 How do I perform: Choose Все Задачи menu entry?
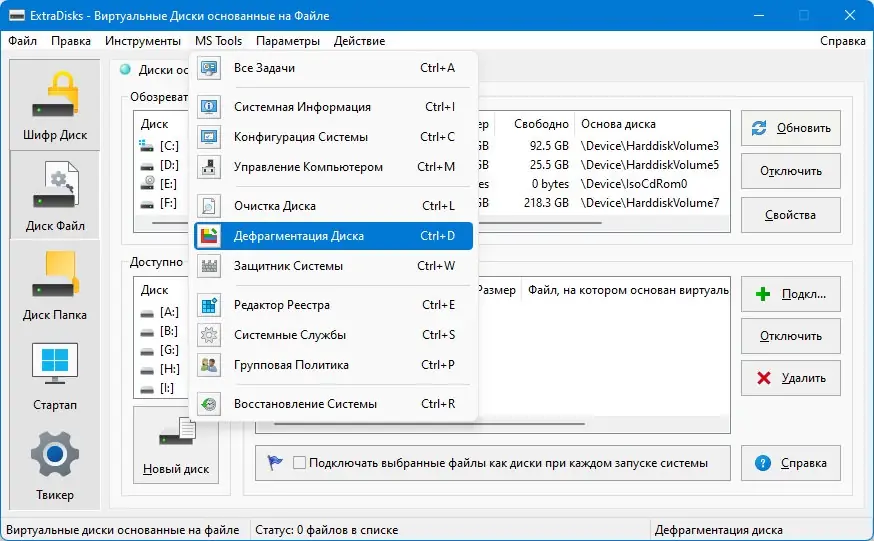333,68
